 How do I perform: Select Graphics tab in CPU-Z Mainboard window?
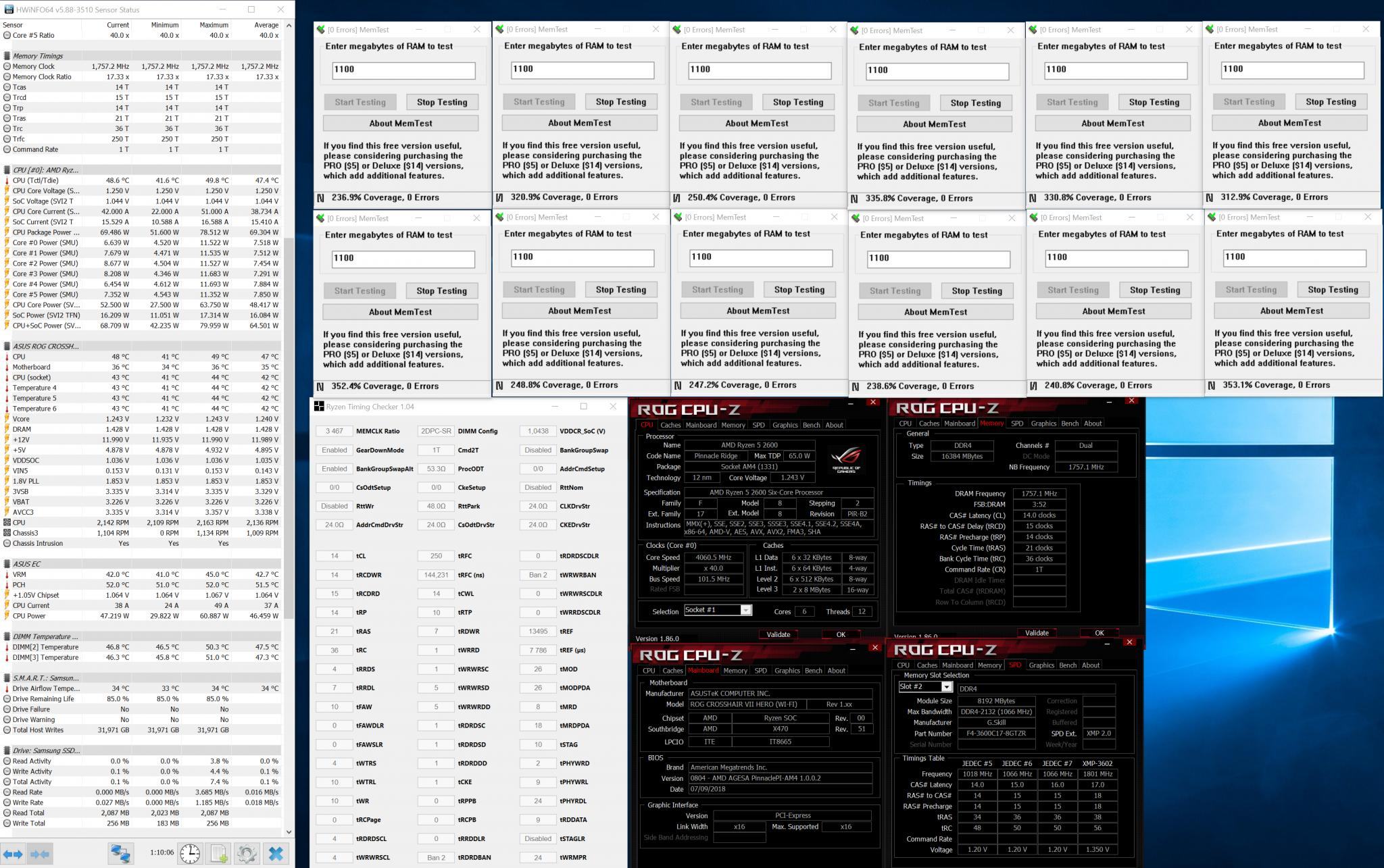787,671
